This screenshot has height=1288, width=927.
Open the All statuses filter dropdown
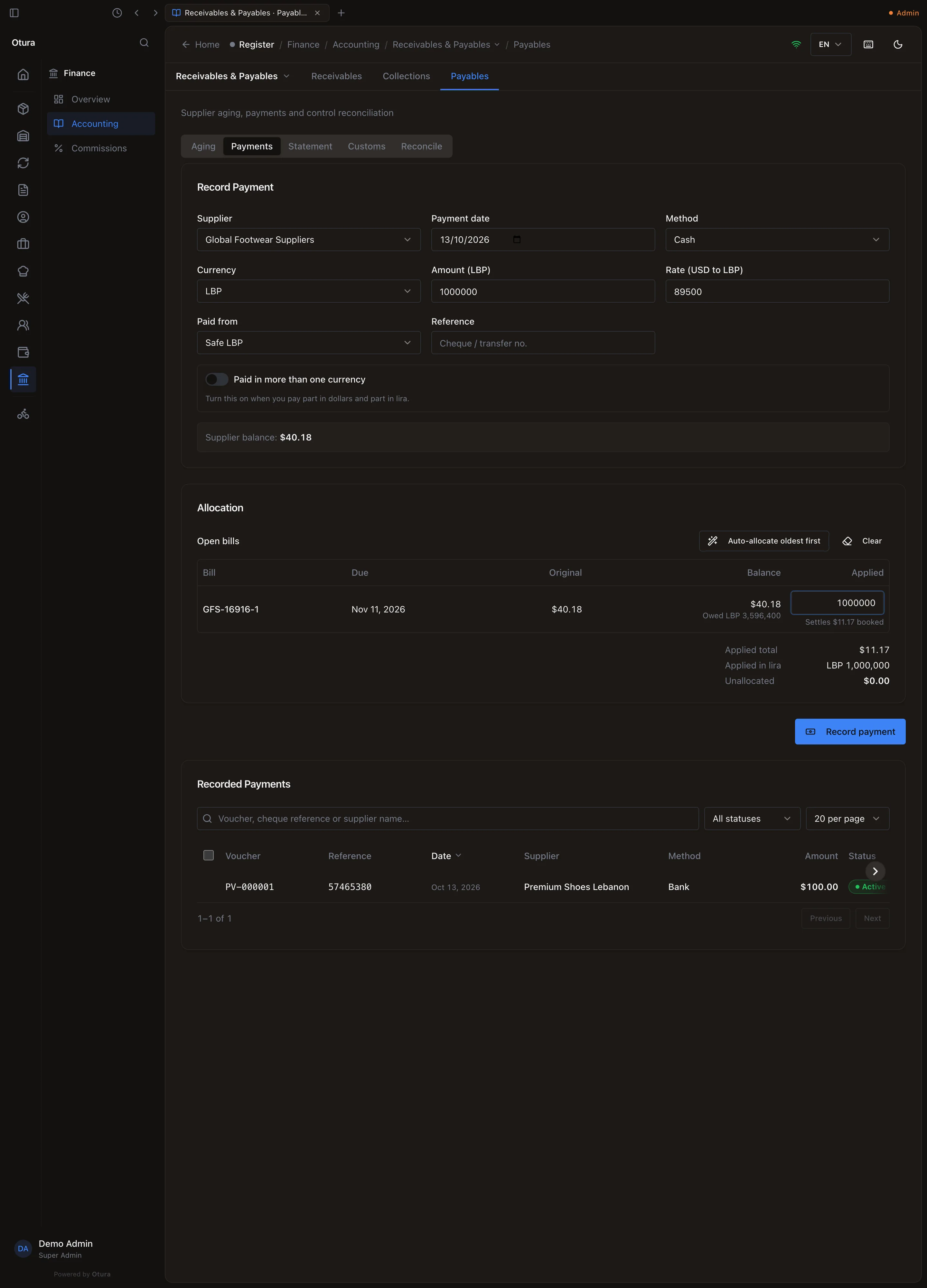point(752,818)
